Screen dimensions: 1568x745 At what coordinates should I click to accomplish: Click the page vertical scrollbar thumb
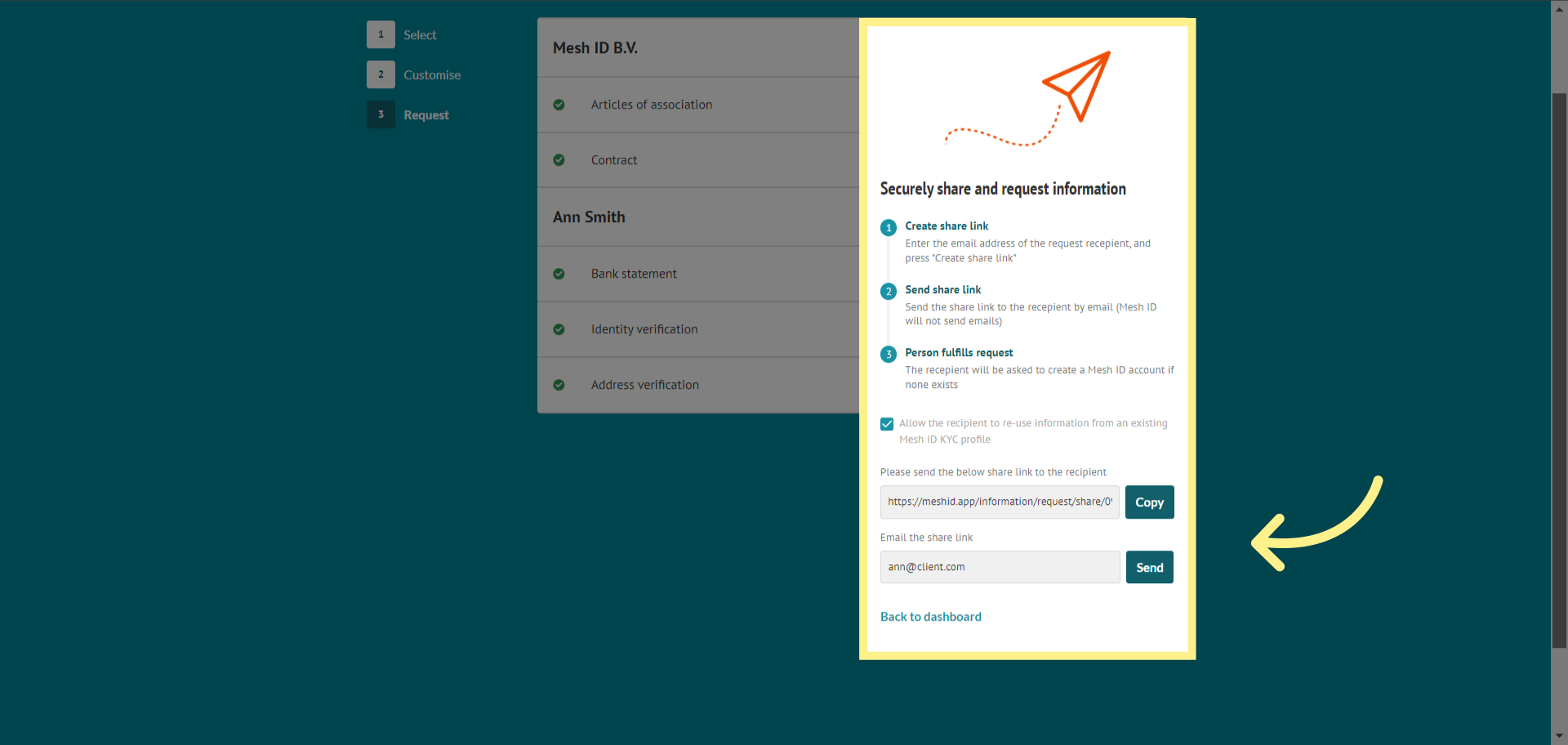pyautogui.click(x=1559, y=371)
